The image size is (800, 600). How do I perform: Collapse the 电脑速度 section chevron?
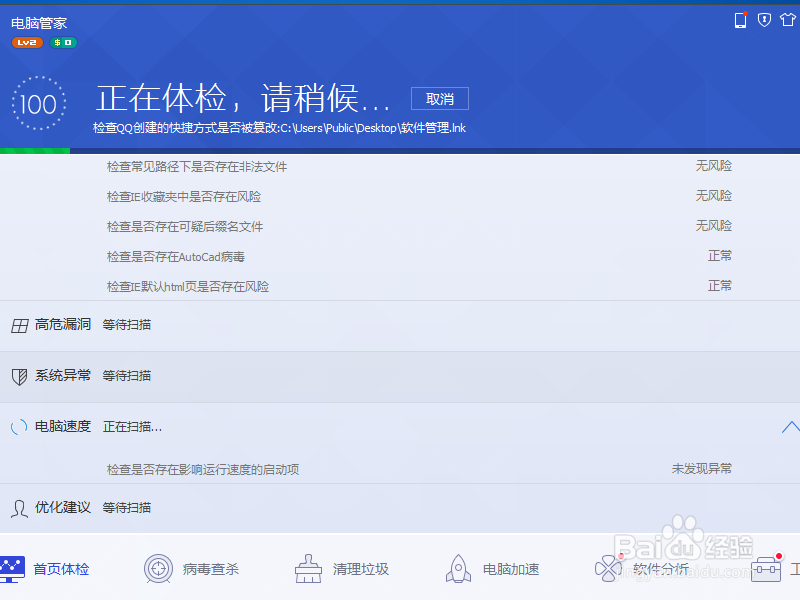pos(789,425)
